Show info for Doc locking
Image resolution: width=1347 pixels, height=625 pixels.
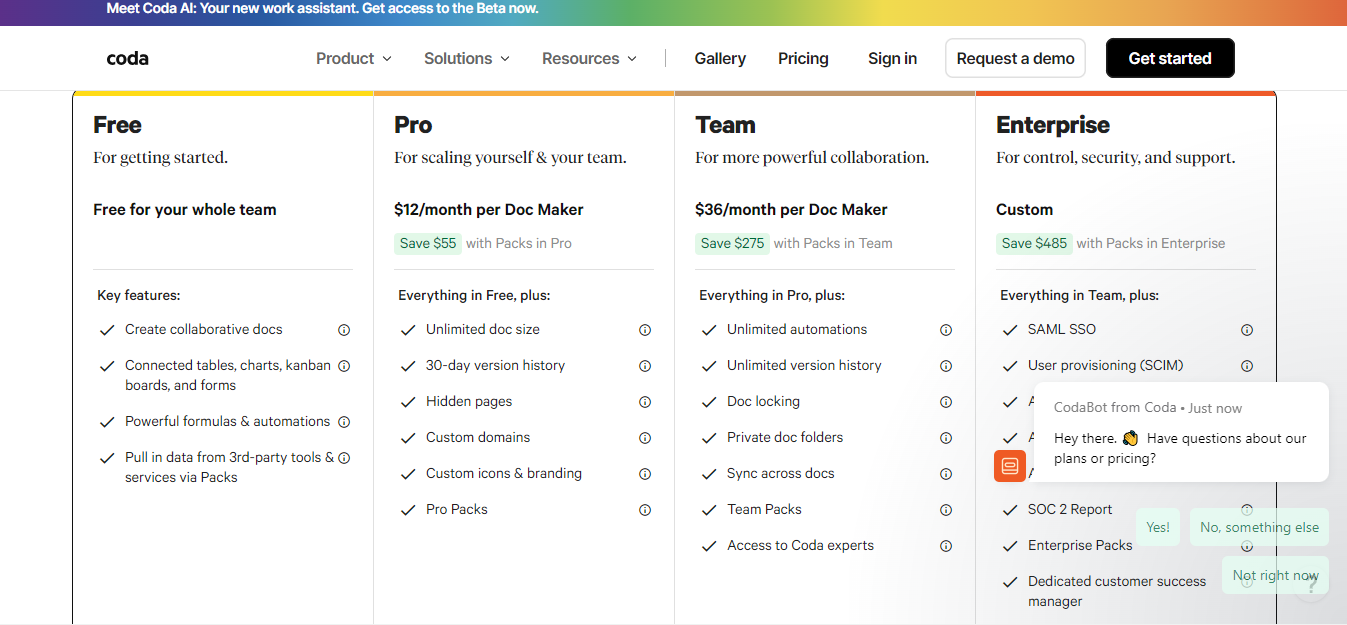pos(946,402)
